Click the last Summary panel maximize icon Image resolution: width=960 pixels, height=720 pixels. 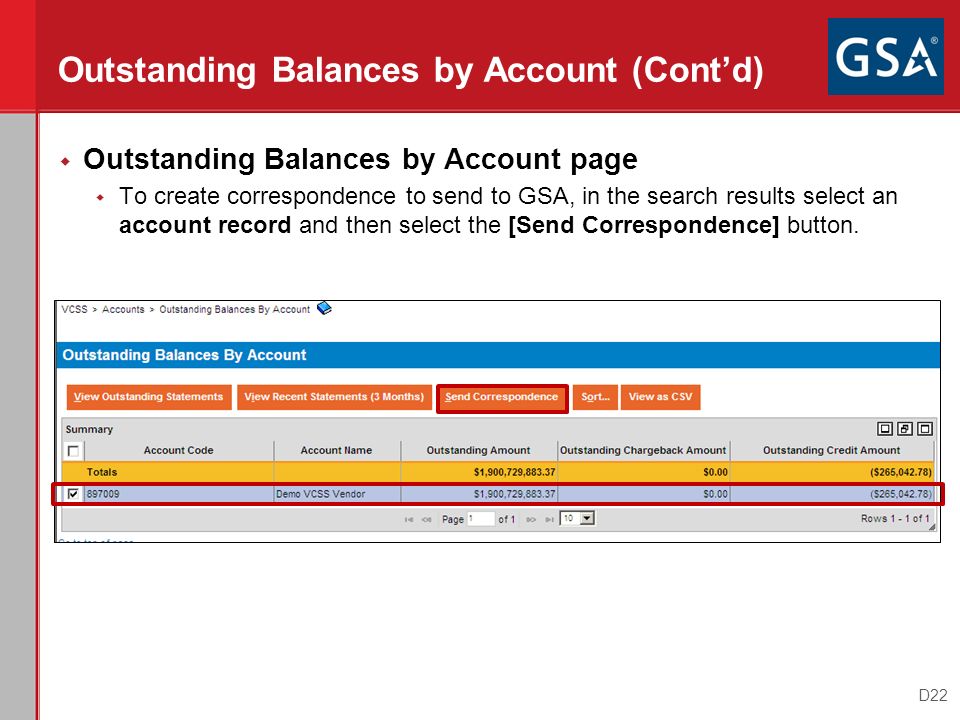924,429
